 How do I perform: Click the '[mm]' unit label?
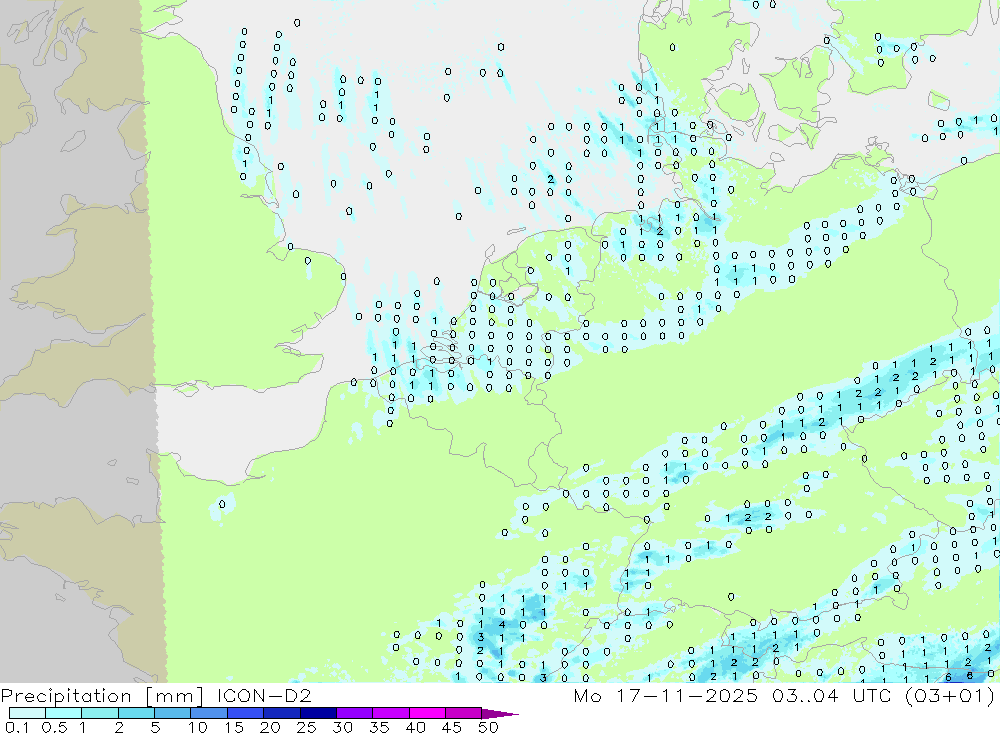tap(174, 696)
